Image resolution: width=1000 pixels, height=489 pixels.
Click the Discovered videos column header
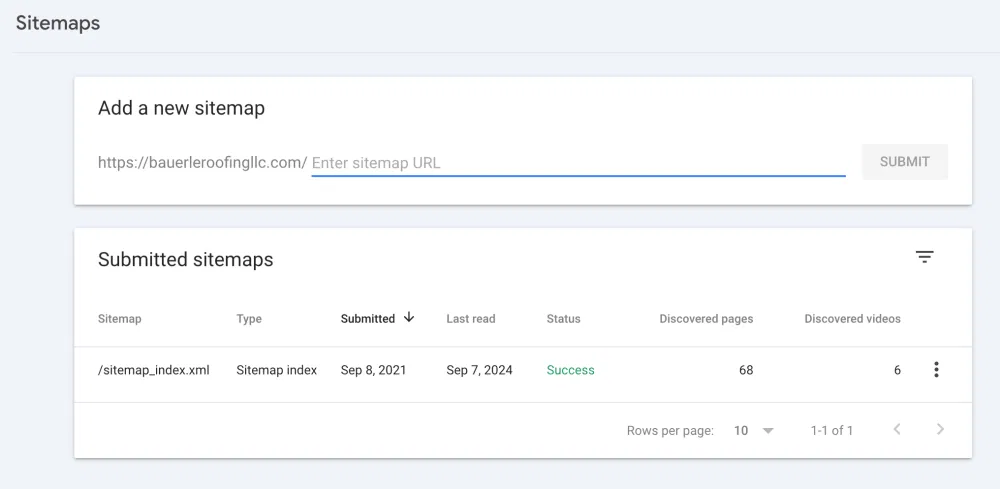pyautogui.click(x=852, y=319)
